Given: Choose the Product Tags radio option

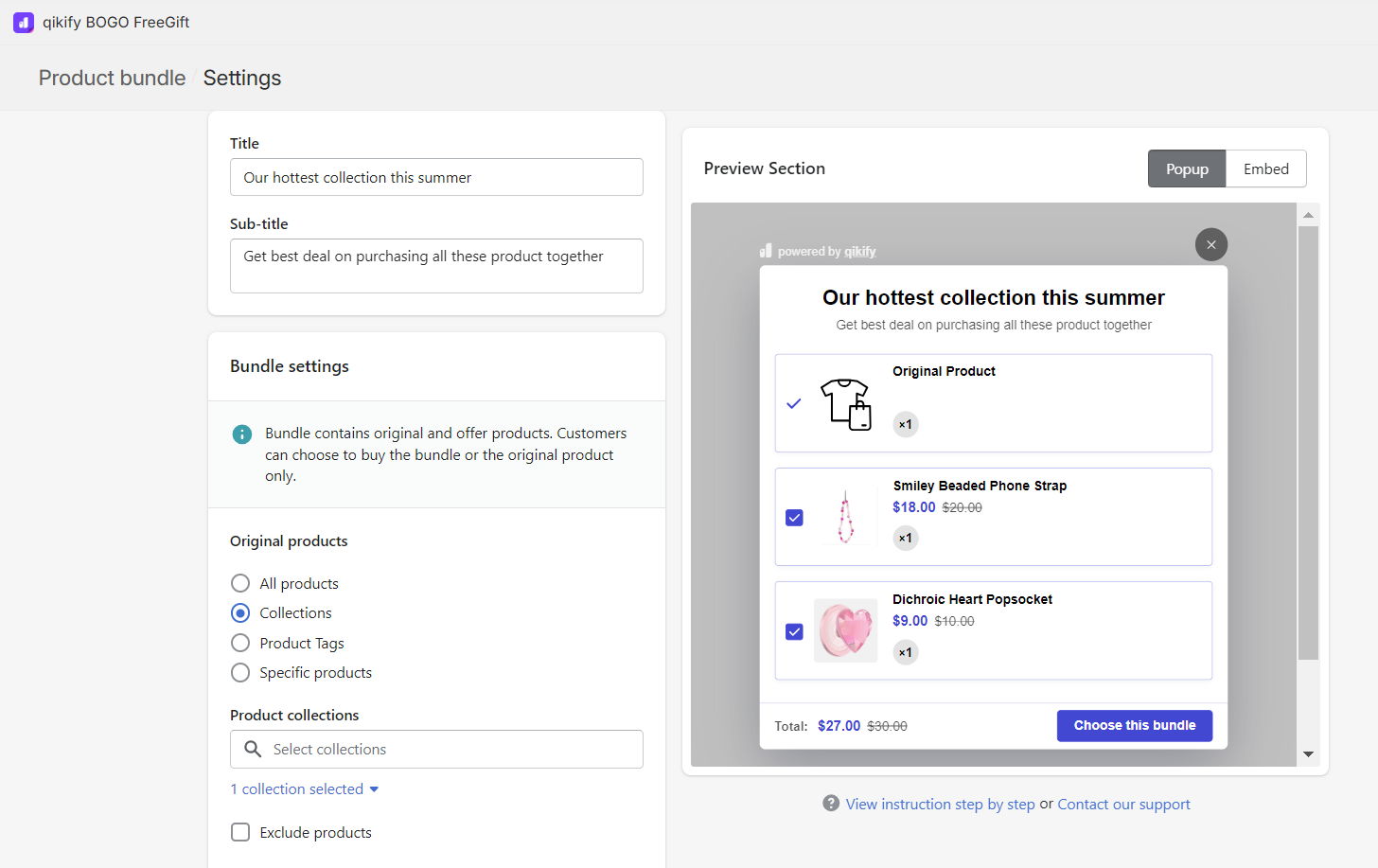Looking at the screenshot, I should 240,643.
